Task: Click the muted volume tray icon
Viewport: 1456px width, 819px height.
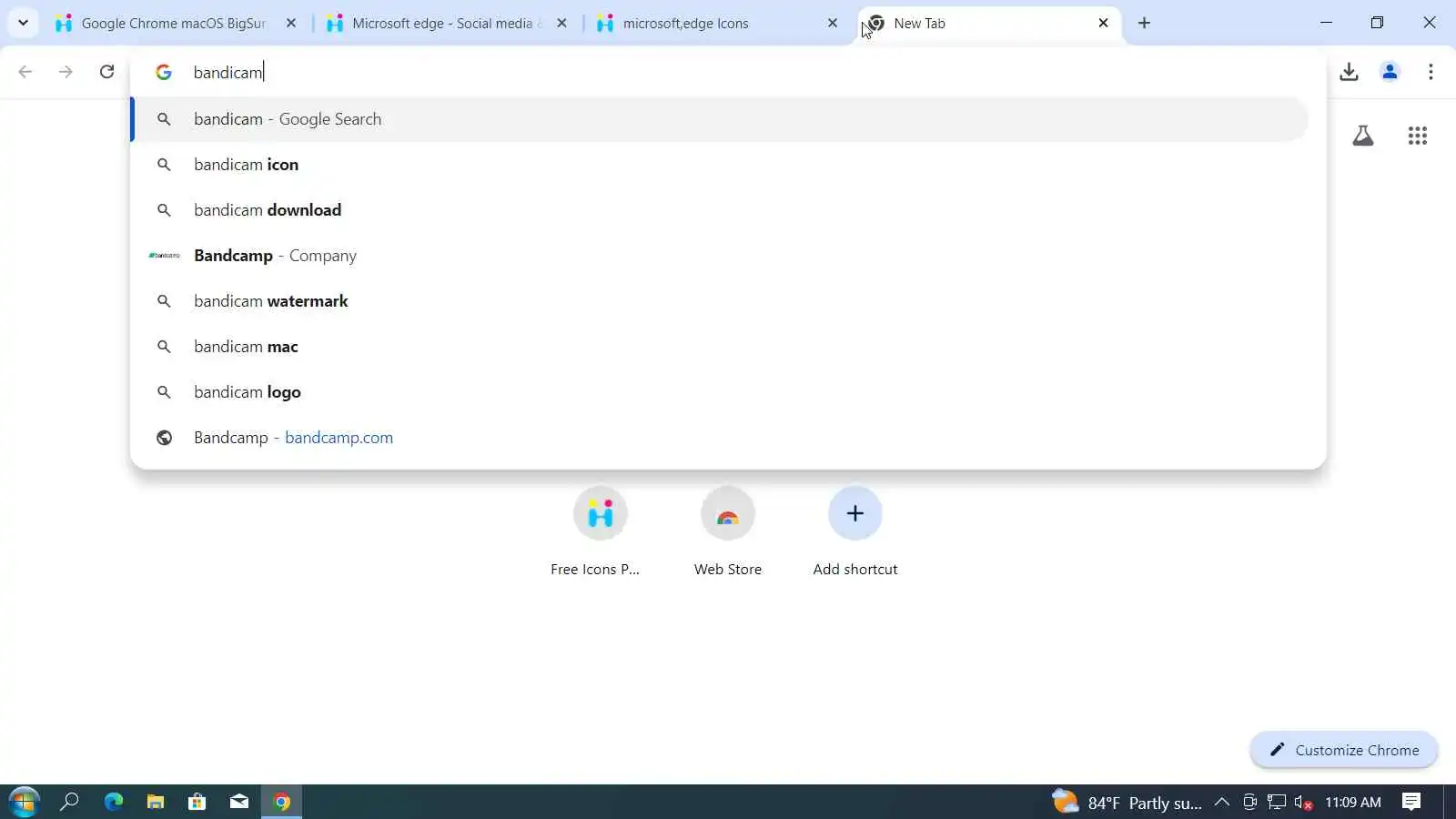Action: click(1303, 802)
